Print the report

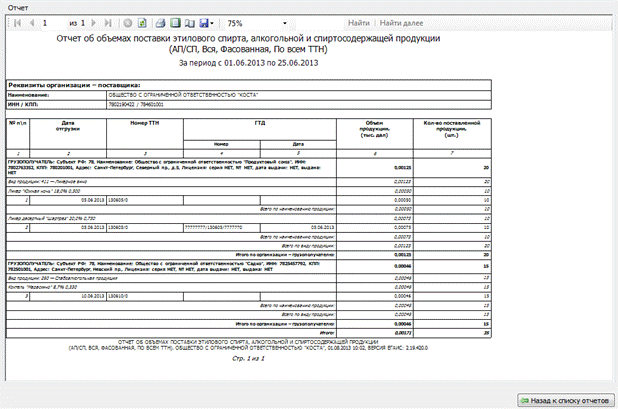[x=160, y=23]
